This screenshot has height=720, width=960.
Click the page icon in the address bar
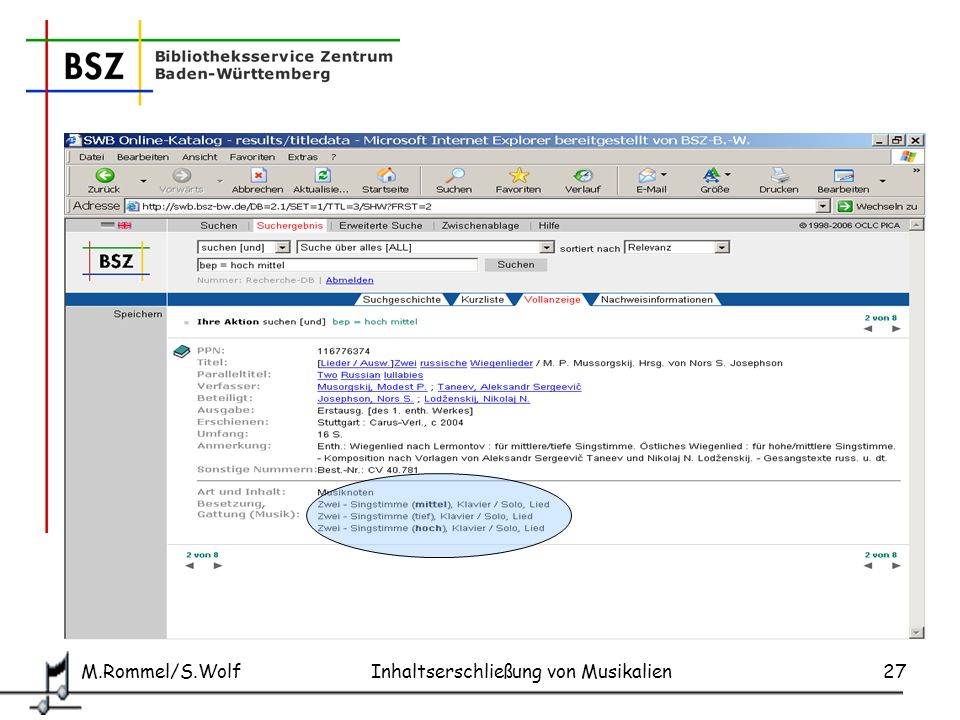pyautogui.click(x=132, y=206)
